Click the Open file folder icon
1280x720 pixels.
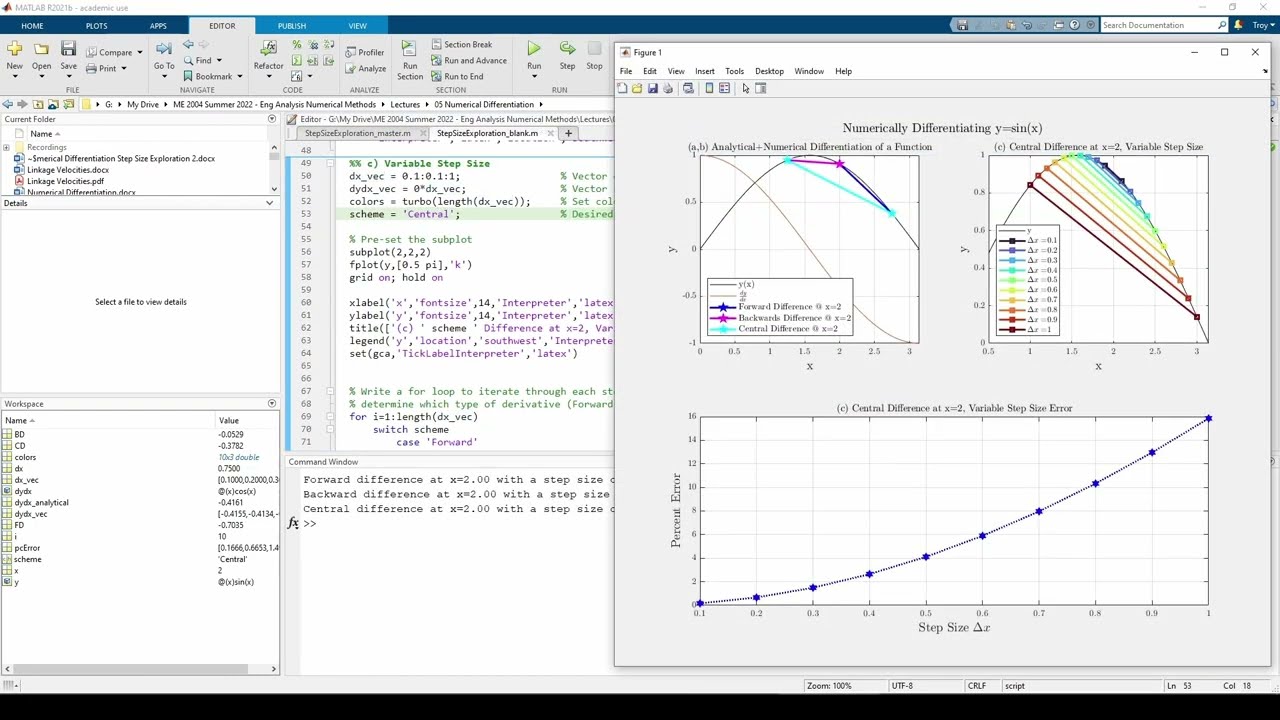[41, 48]
